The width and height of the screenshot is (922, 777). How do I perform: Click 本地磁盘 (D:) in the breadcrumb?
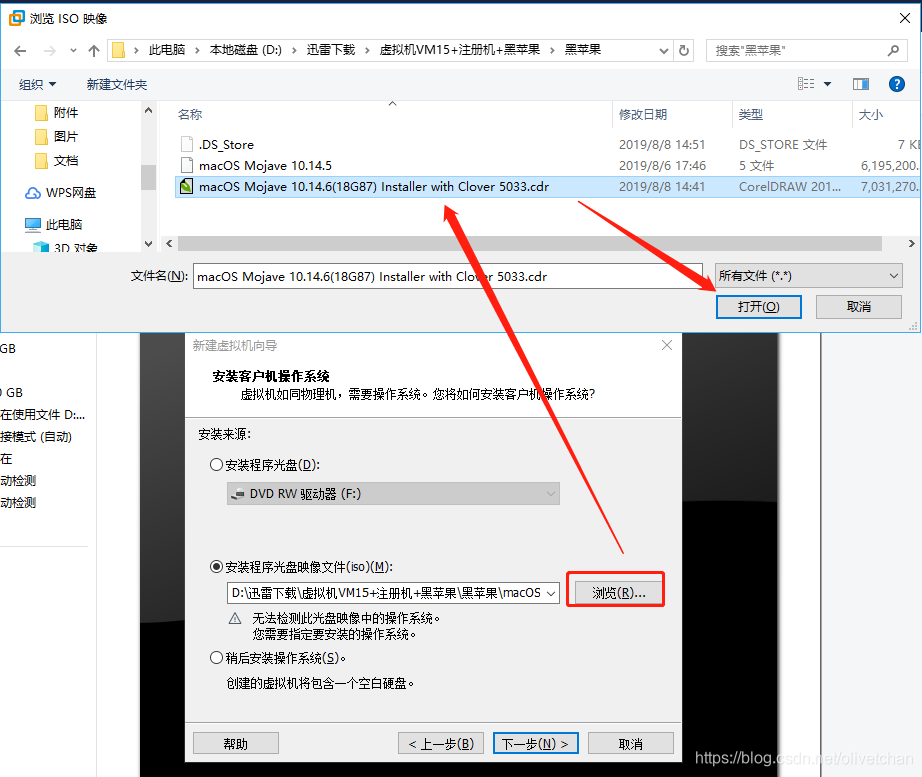(x=246, y=50)
